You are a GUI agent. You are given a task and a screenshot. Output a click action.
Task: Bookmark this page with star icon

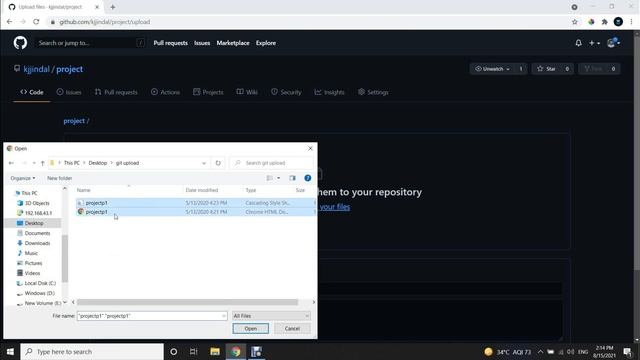click(575, 22)
